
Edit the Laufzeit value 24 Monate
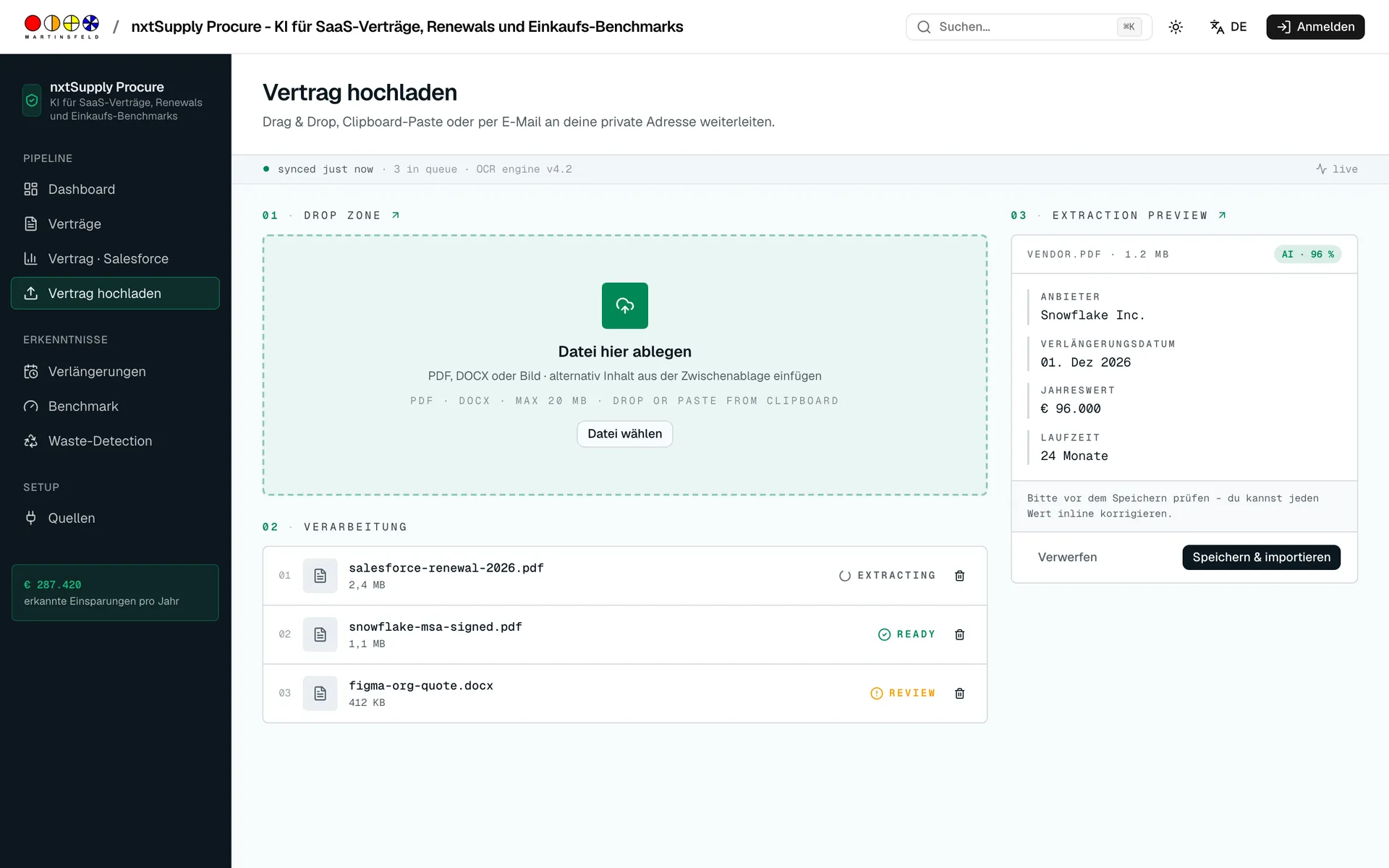[x=1074, y=456]
